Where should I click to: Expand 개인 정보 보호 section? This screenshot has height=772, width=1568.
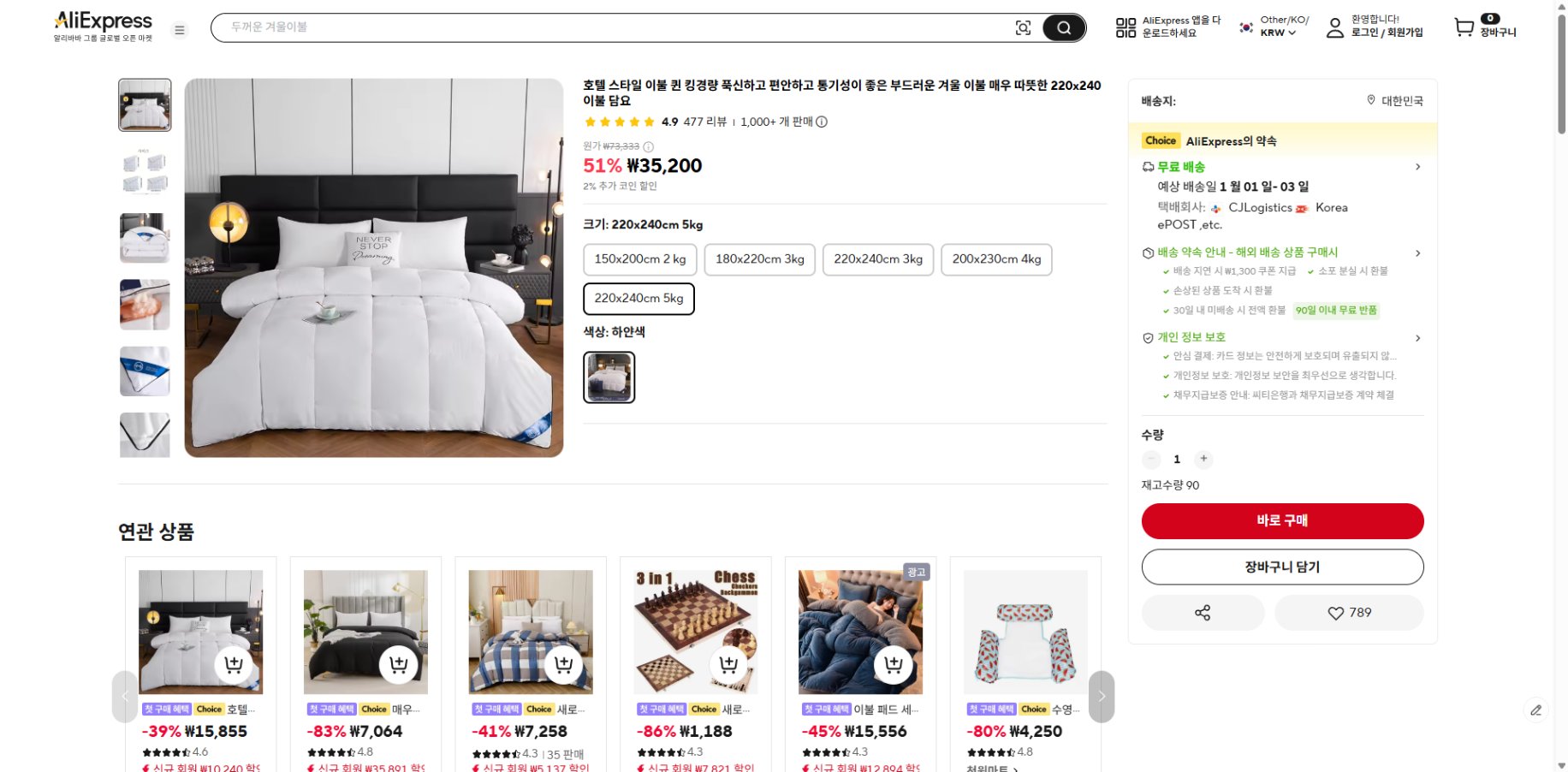click(x=1417, y=338)
